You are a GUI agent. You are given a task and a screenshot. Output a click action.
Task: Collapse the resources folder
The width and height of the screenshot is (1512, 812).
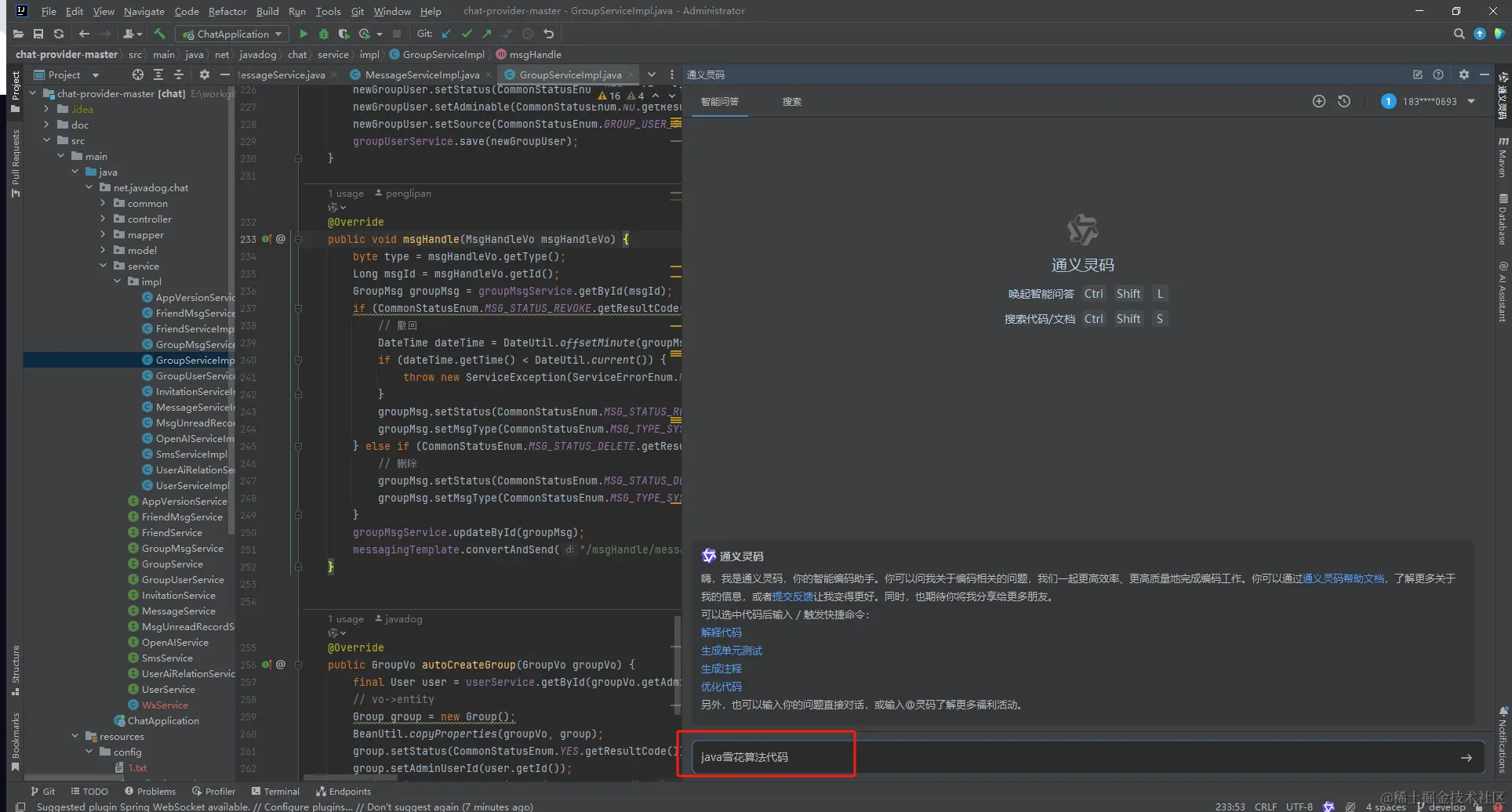click(x=75, y=736)
